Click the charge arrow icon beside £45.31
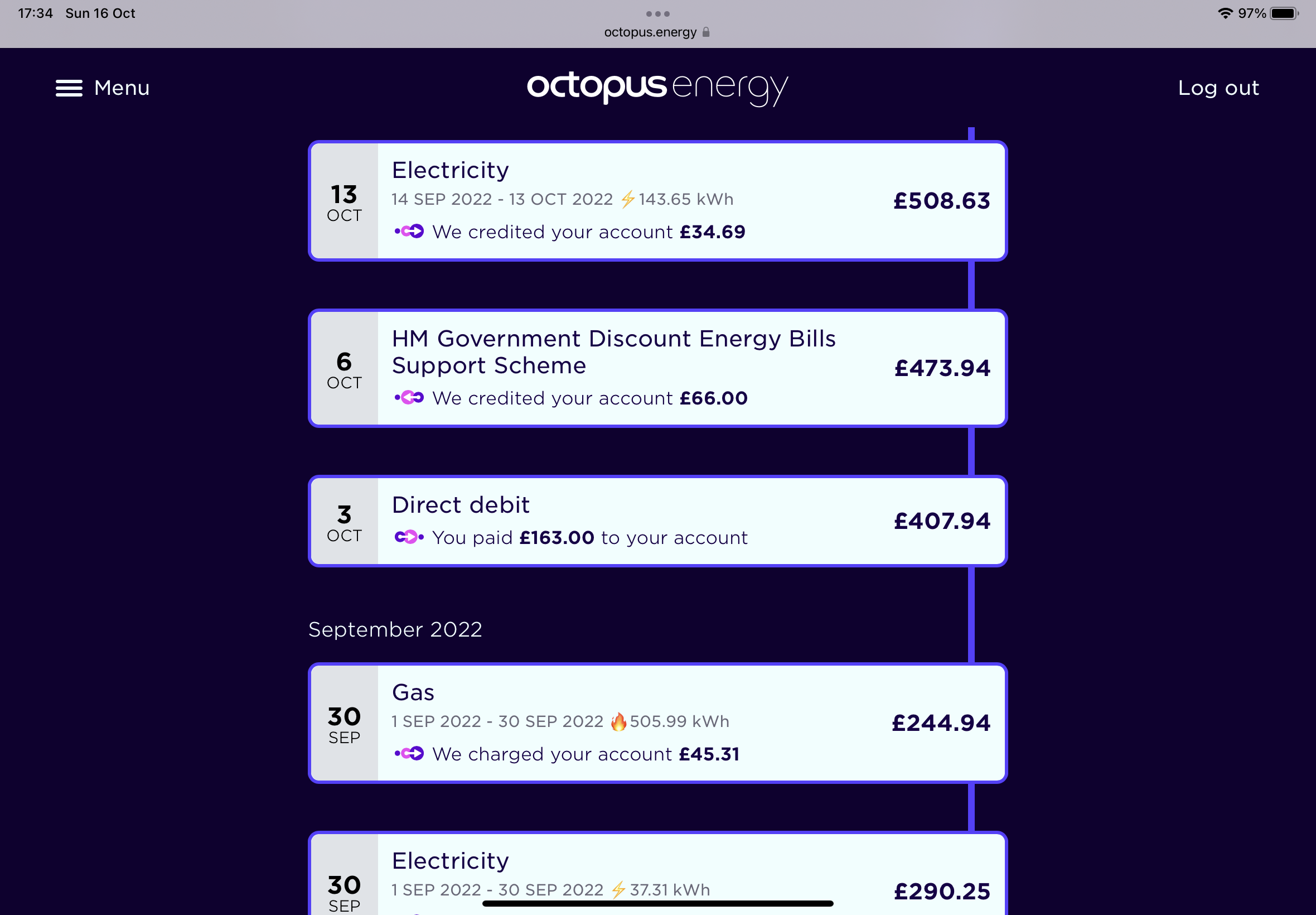The width and height of the screenshot is (1316, 915). click(x=409, y=753)
